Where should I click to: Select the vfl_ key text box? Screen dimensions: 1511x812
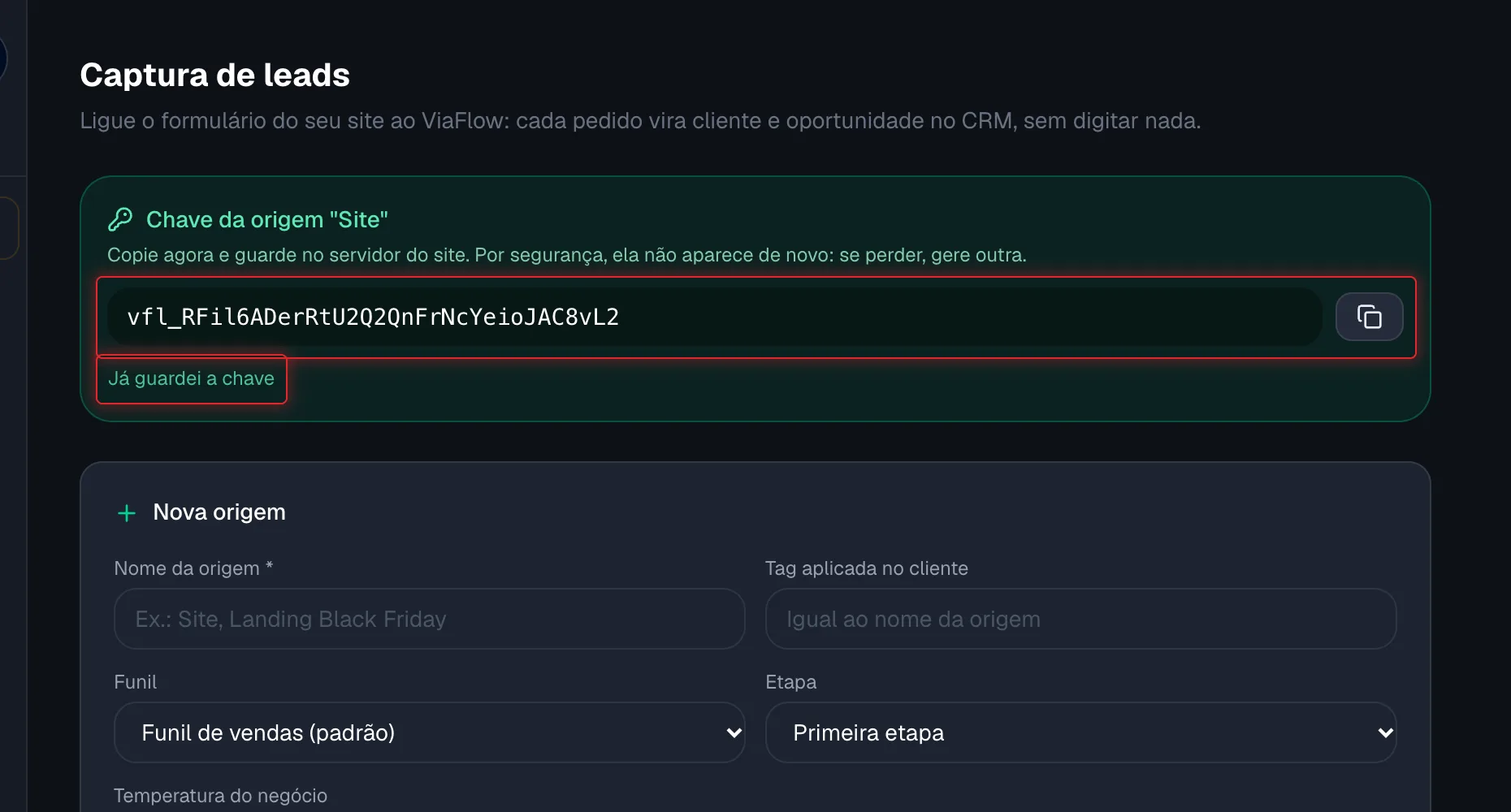click(715, 317)
